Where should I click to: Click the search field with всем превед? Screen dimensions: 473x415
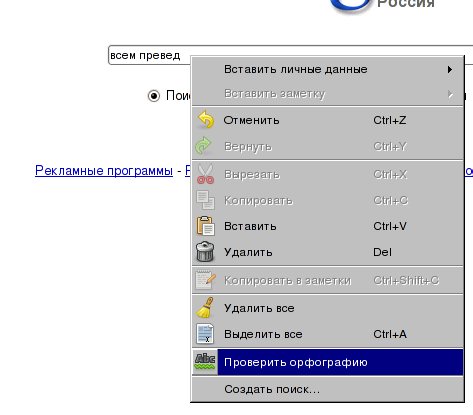(x=290, y=55)
